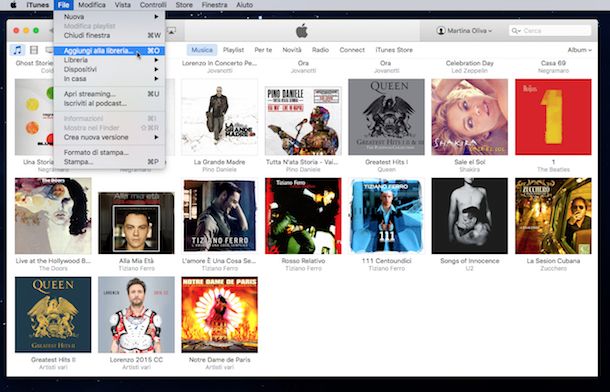Choose Aggiungi alla libreria… menu item
Image resolution: width=610 pixels, height=392 pixels.
109,51
